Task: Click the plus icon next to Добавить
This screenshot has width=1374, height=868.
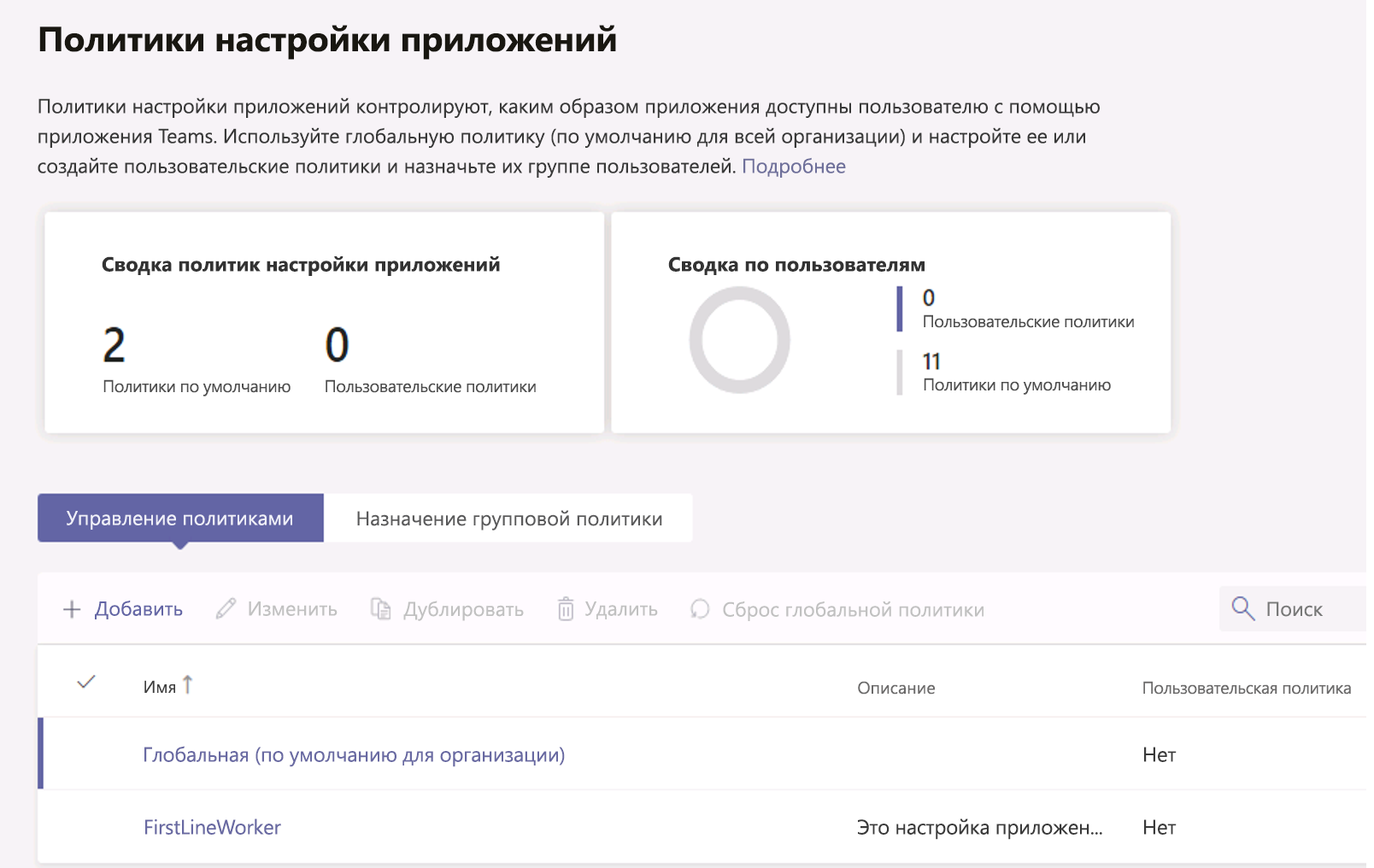Action: click(x=72, y=609)
